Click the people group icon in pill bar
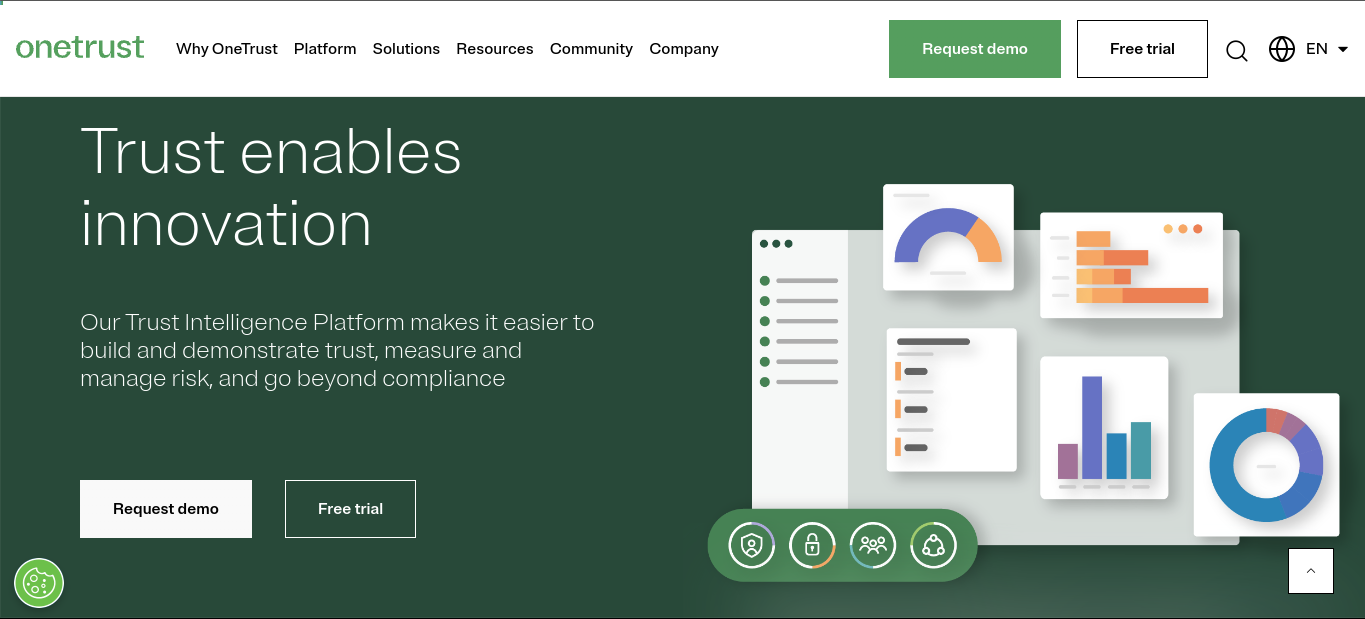 coord(873,545)
